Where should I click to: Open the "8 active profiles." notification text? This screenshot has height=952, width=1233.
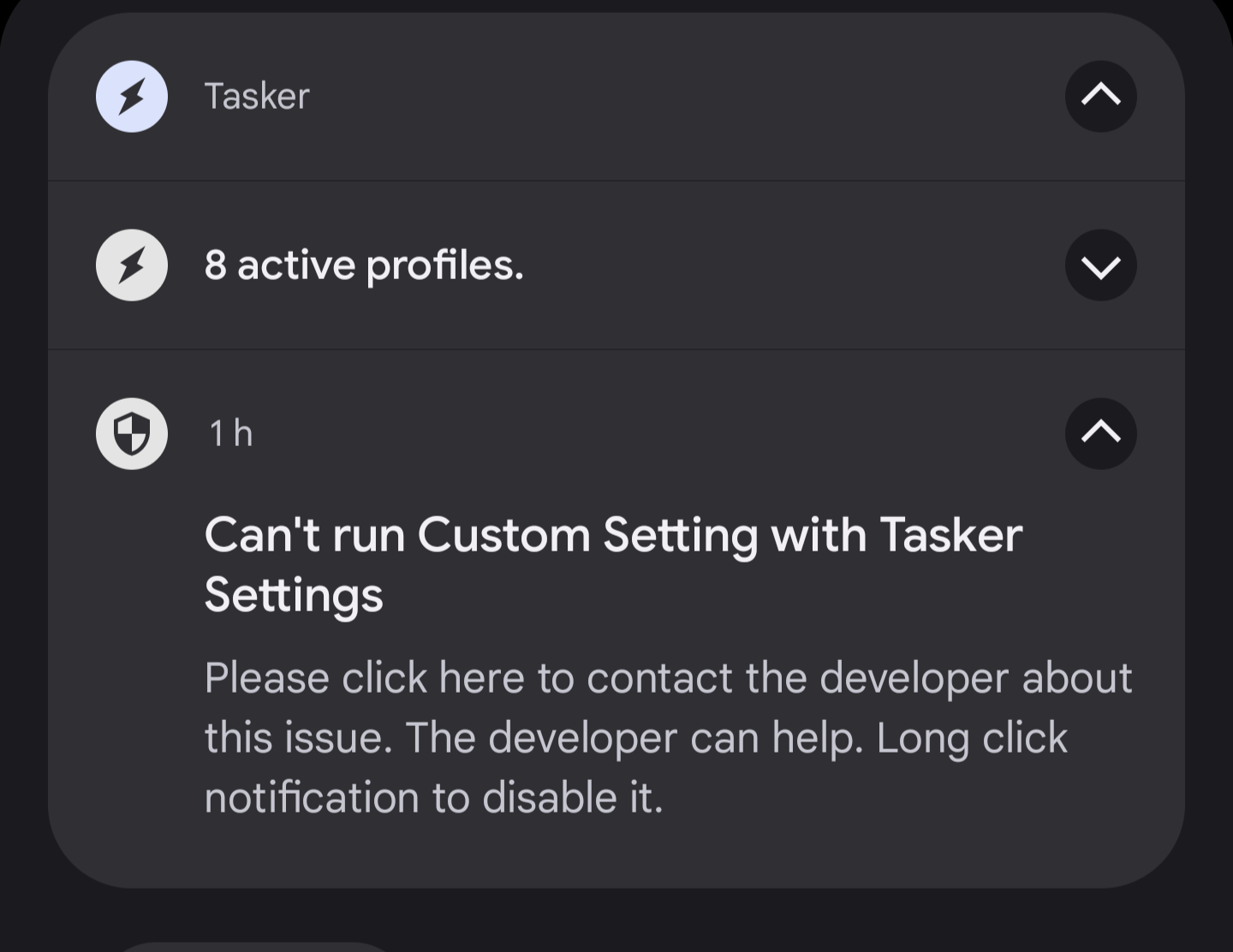[364, 265]
